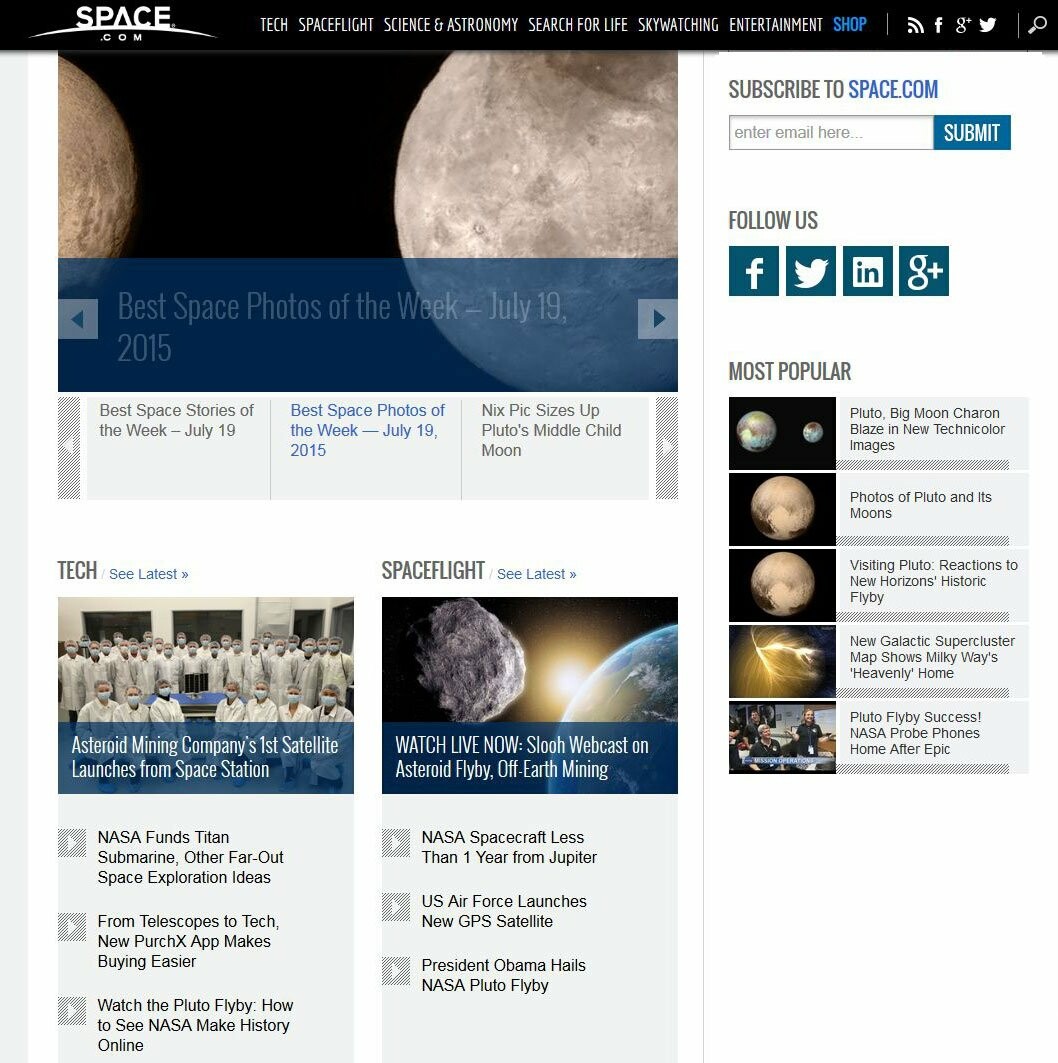Click See Latest link next to SPACEFLIGHT heading
This screenshot has height=1063, width=1058.
tap(536, 574)
